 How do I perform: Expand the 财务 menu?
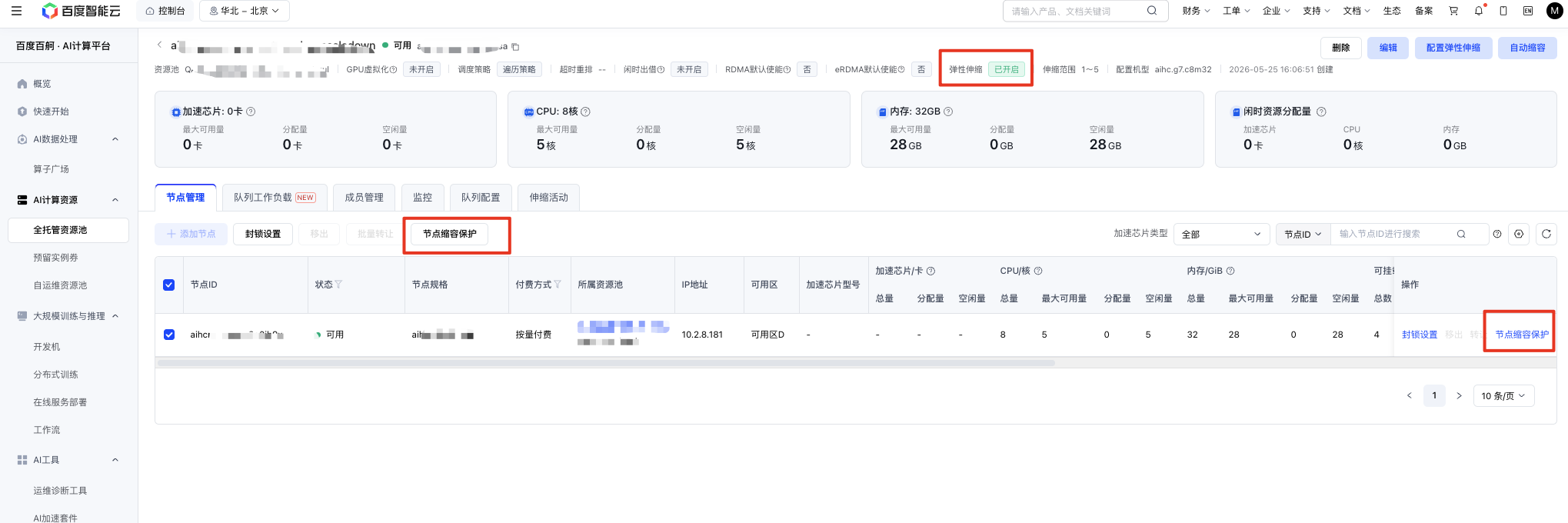(x=1196, y=11)
